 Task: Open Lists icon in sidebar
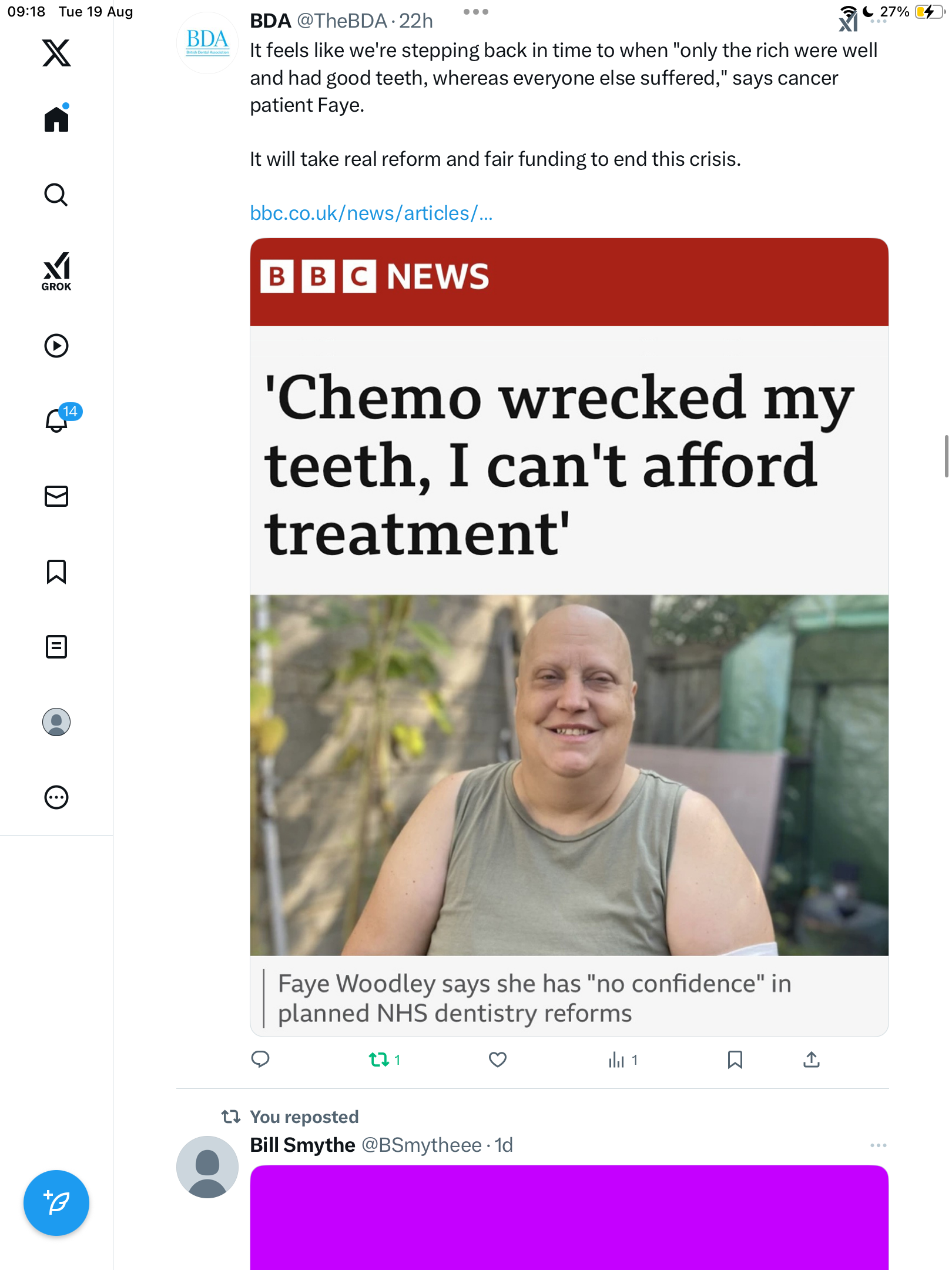click(56, 647)
